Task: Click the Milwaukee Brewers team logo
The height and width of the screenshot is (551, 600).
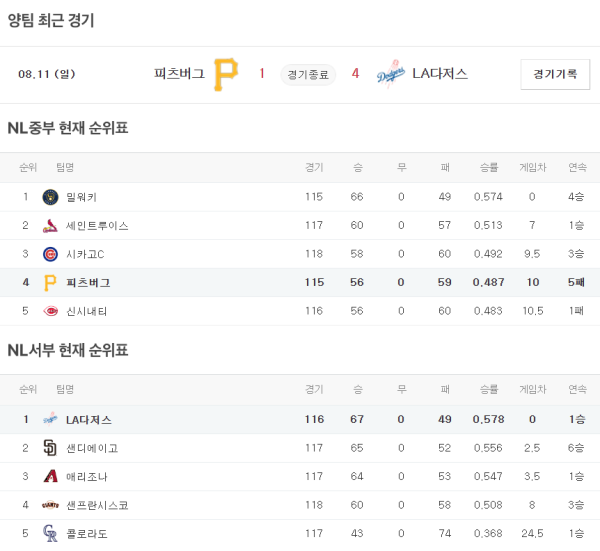Action: [50, 197]
